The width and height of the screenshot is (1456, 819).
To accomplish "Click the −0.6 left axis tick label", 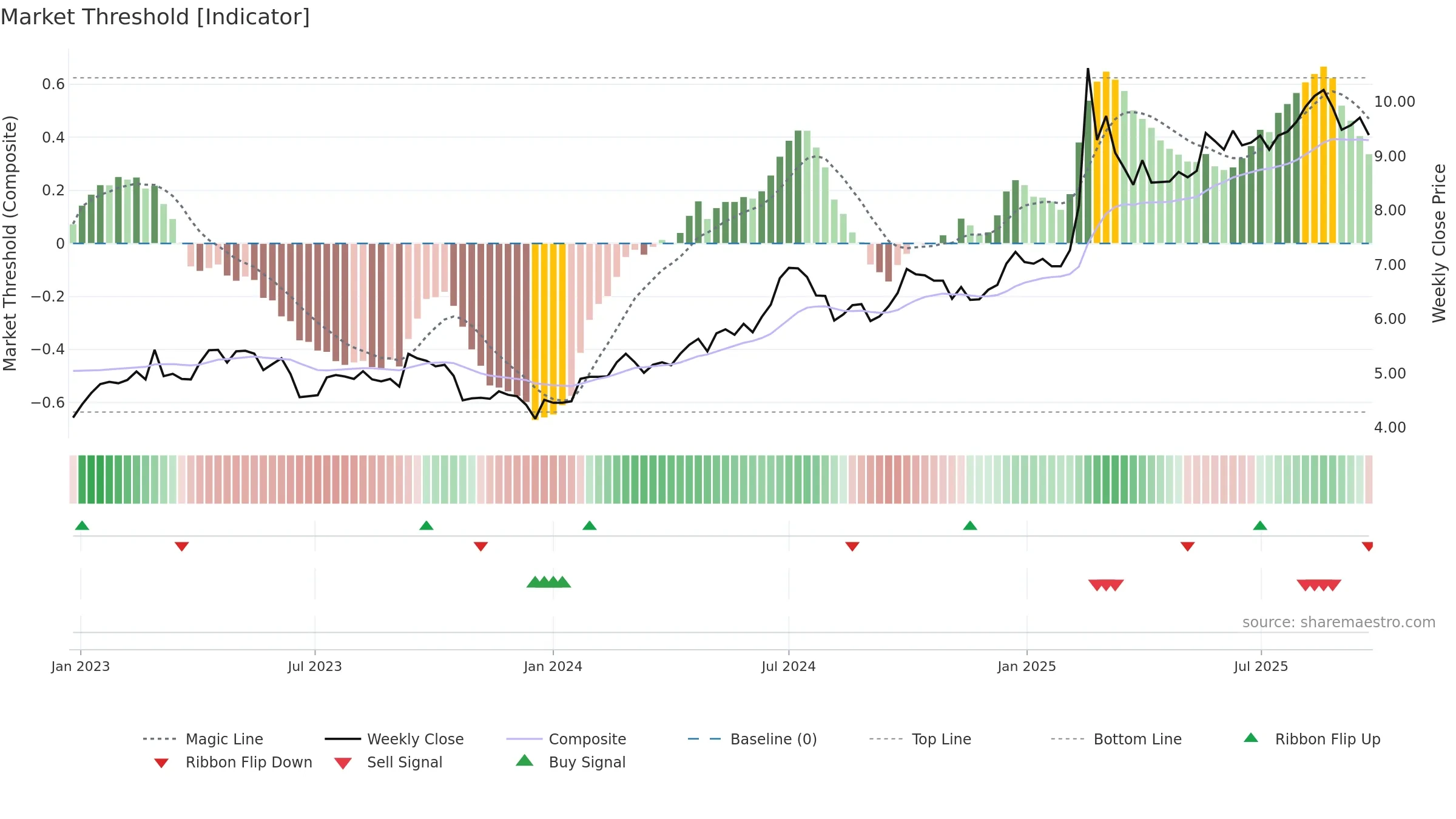I will (x=48, y=403).
